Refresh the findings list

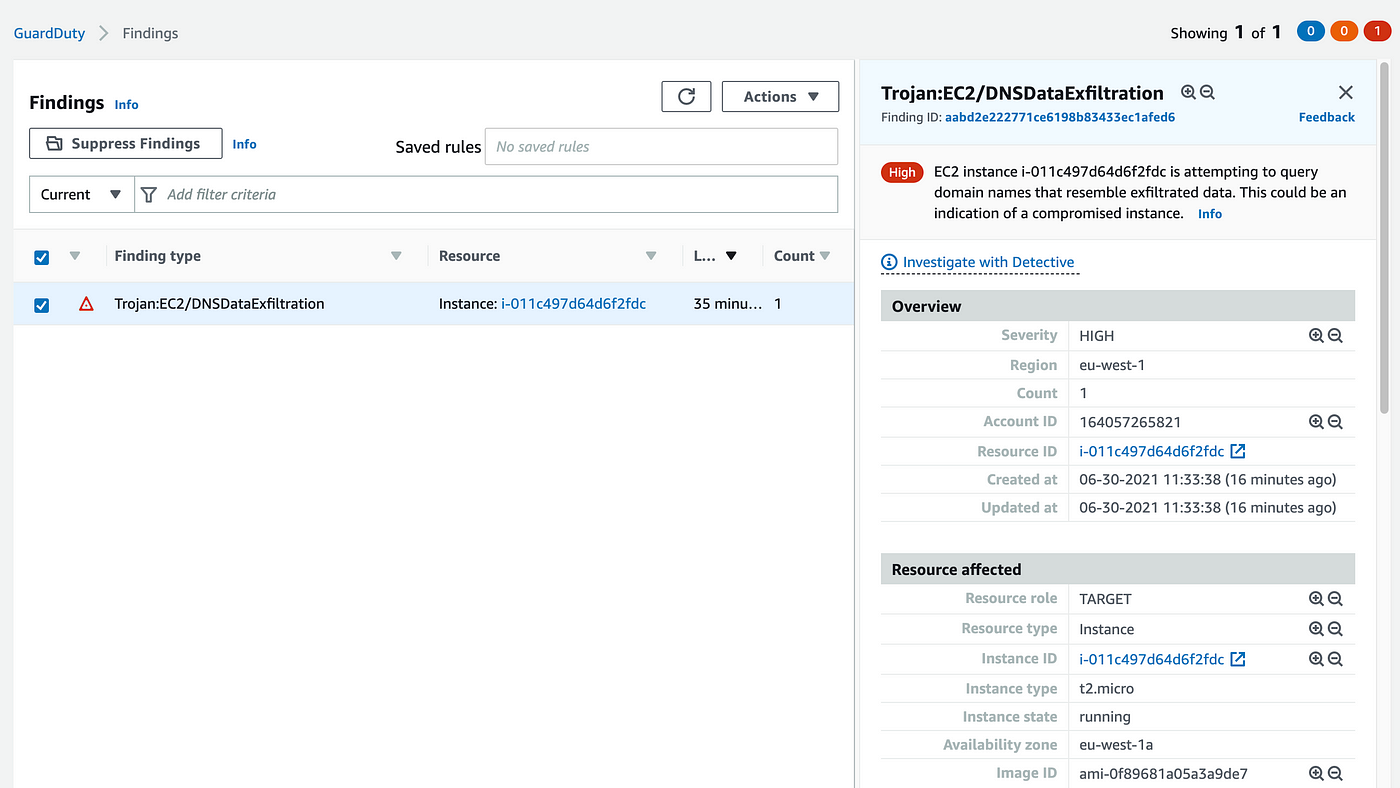(686, 96)
